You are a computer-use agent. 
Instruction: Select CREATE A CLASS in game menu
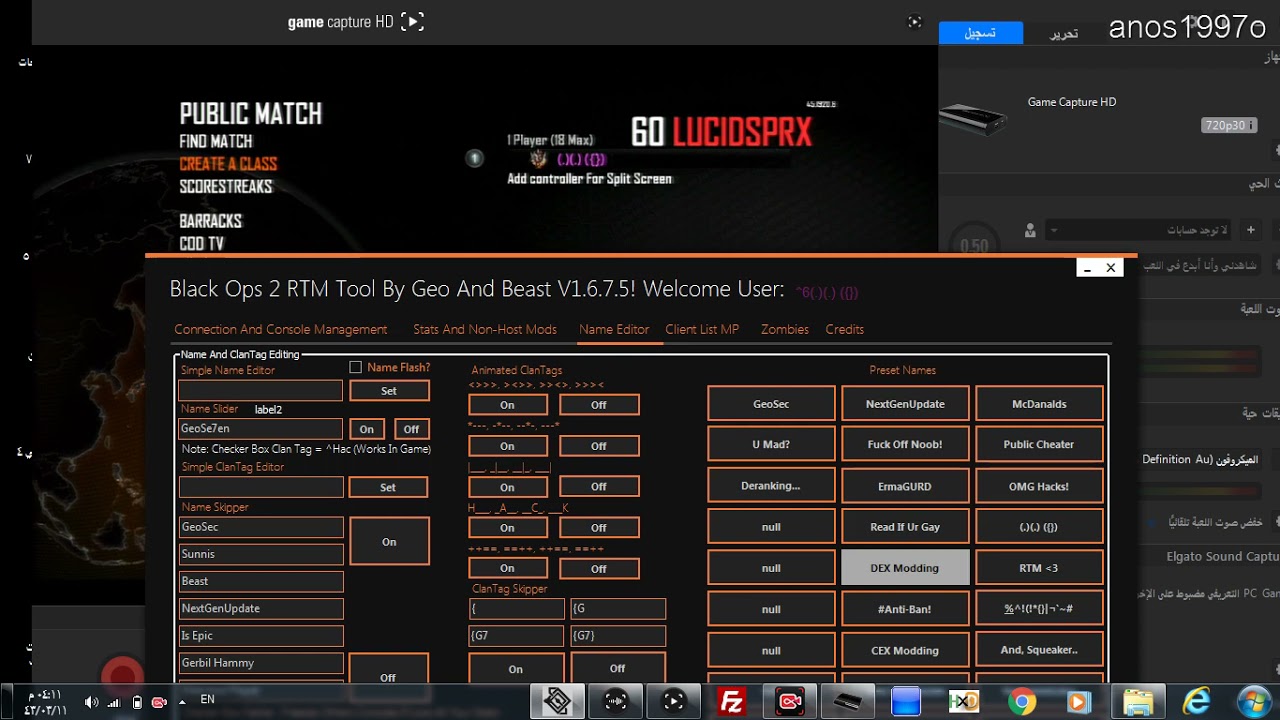coord(228,164)
